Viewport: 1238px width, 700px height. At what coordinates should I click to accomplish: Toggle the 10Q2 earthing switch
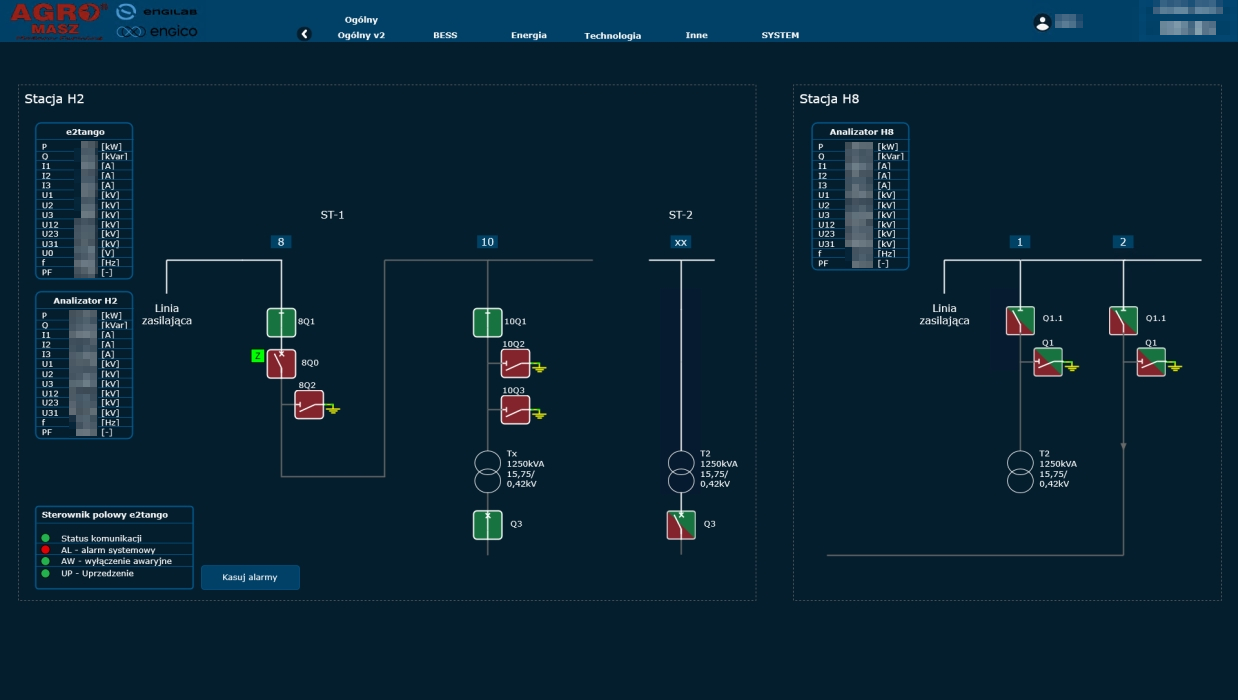(x=515, y=364)
